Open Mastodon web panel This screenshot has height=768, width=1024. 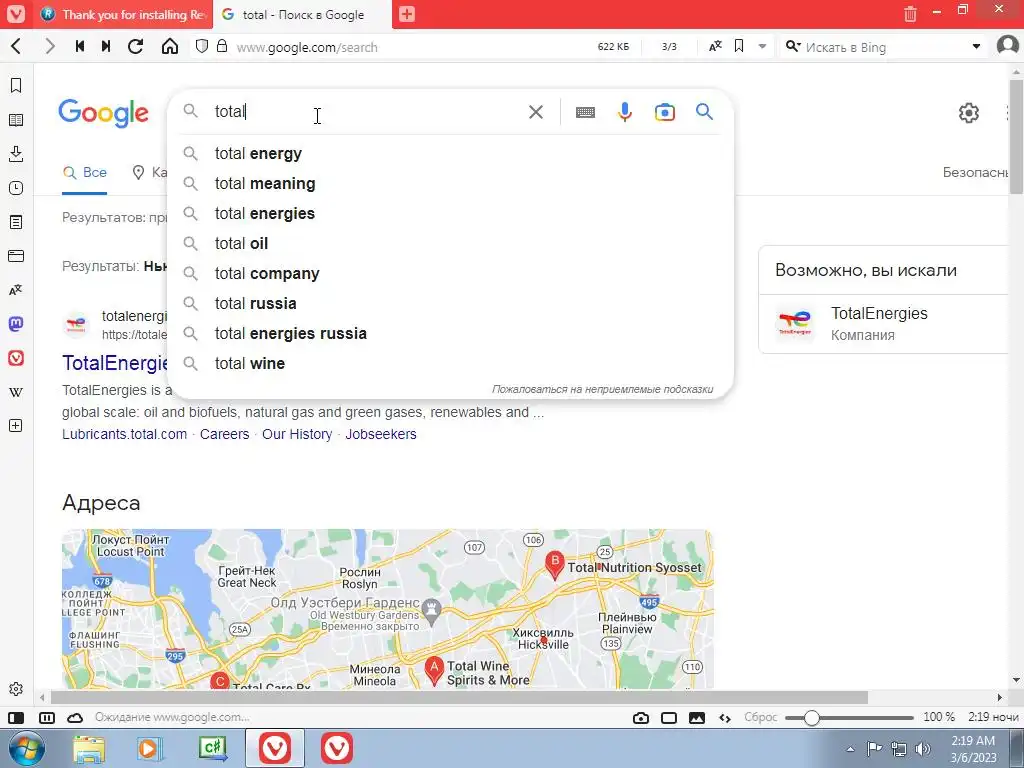[x=16, y=324]
